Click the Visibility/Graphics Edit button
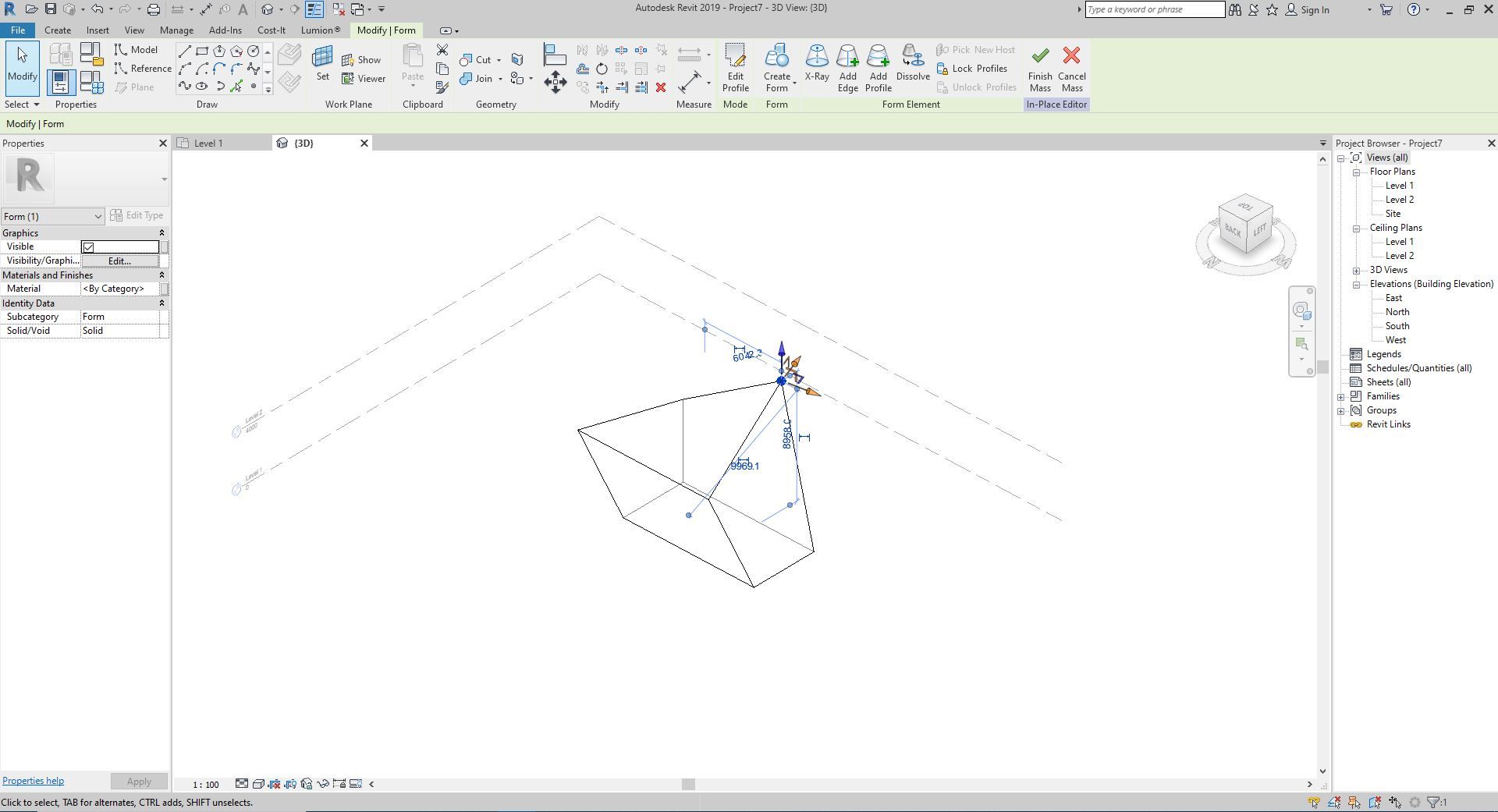 pyautogui.click(x=119, y=261)
